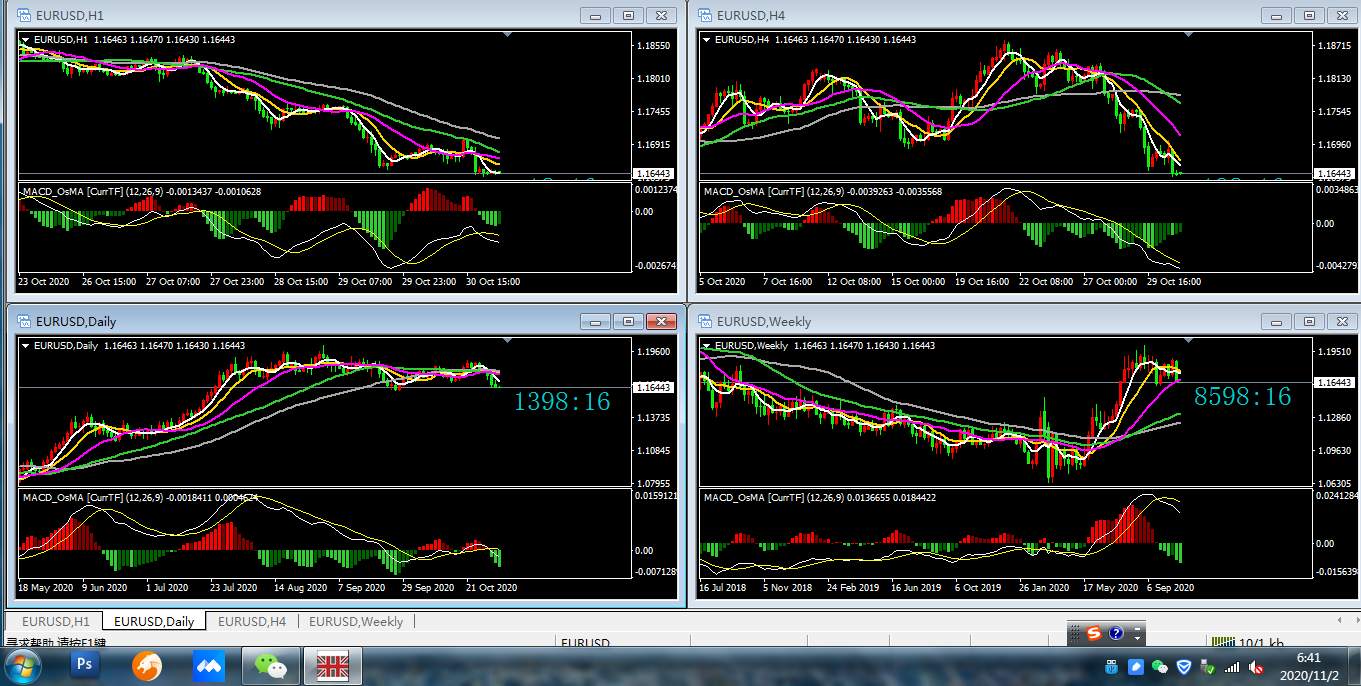Click the 18 May 2020 date on Daily chart
Image resolution: width=1361 pixels, height=686 pixels.
click(x=46, y=588)
